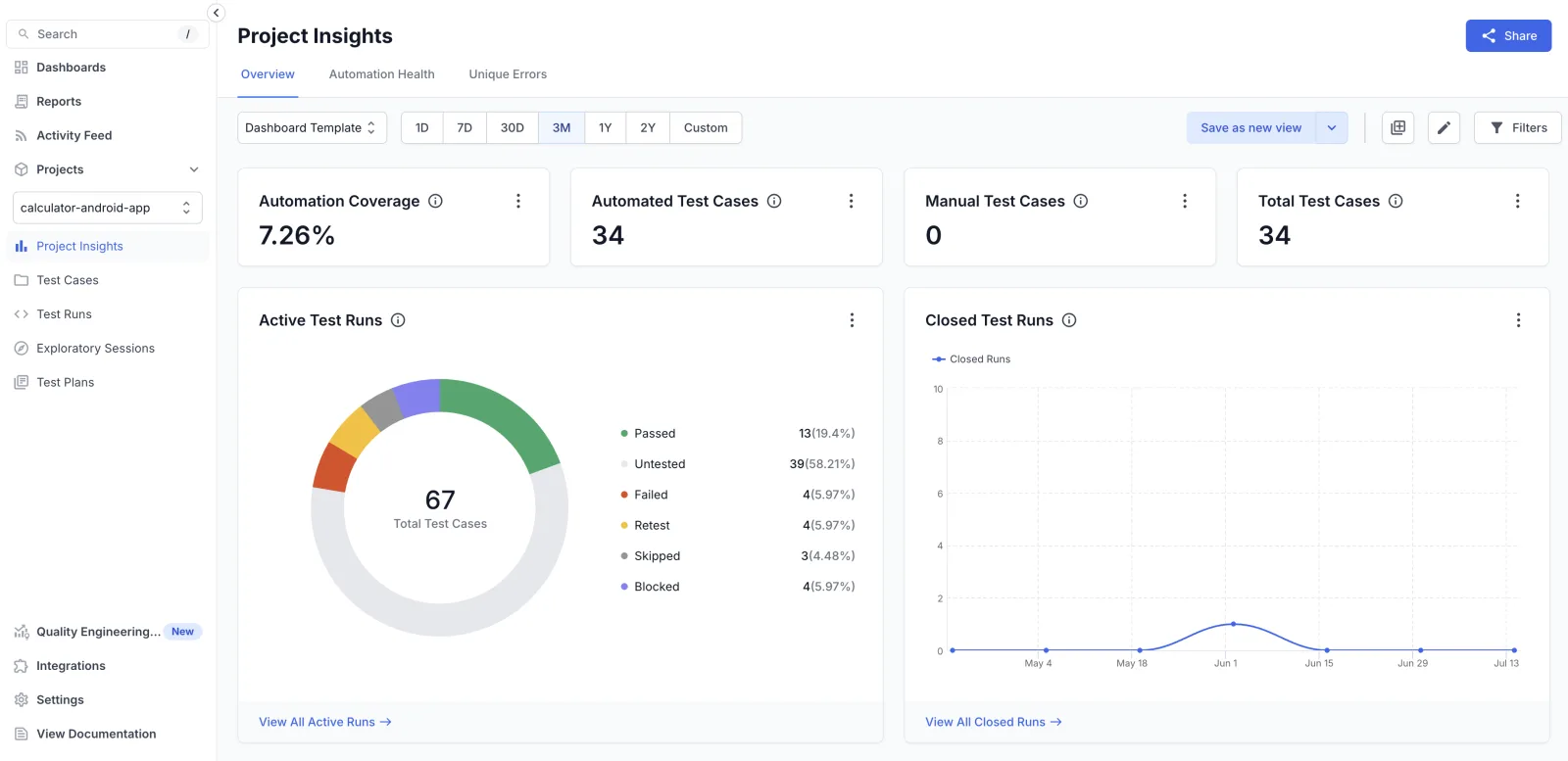The image size is (1568, 761).
Task: Open the Closed Test Runs options menu
Action: tap(1518, 320)
